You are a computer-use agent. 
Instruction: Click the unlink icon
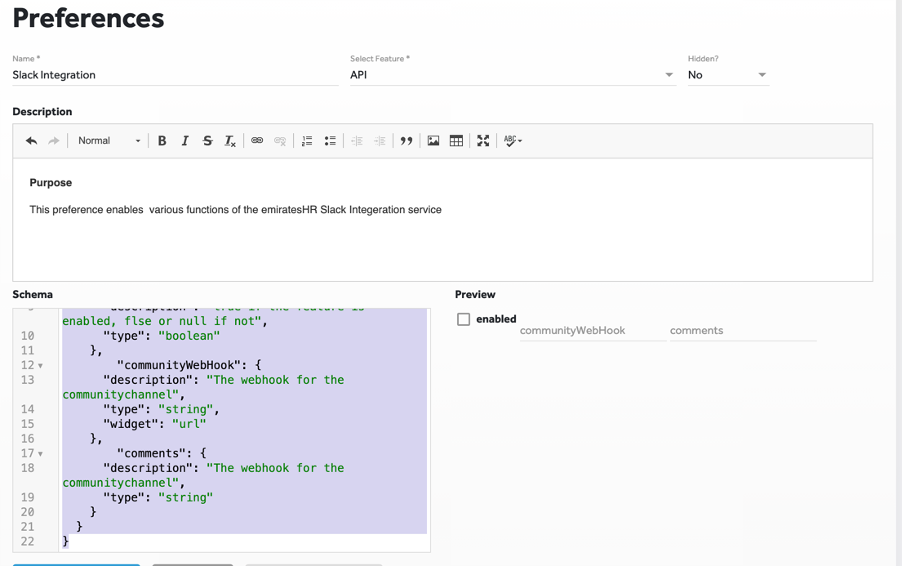coord(280,141)
